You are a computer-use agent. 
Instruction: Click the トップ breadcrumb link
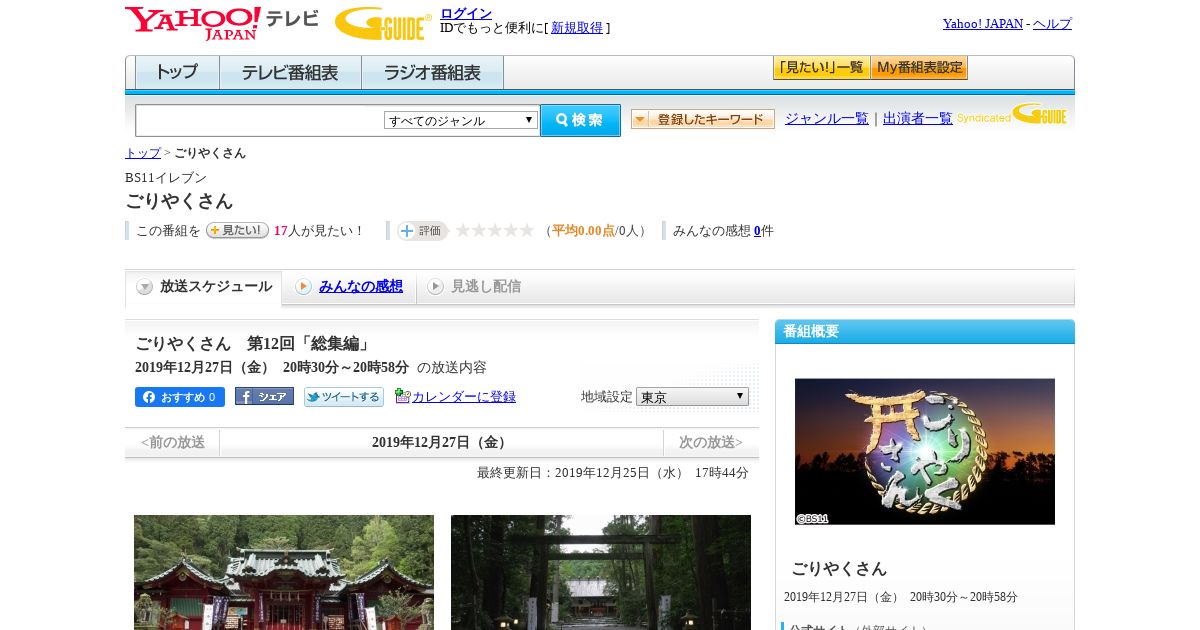tap(143, 153)
